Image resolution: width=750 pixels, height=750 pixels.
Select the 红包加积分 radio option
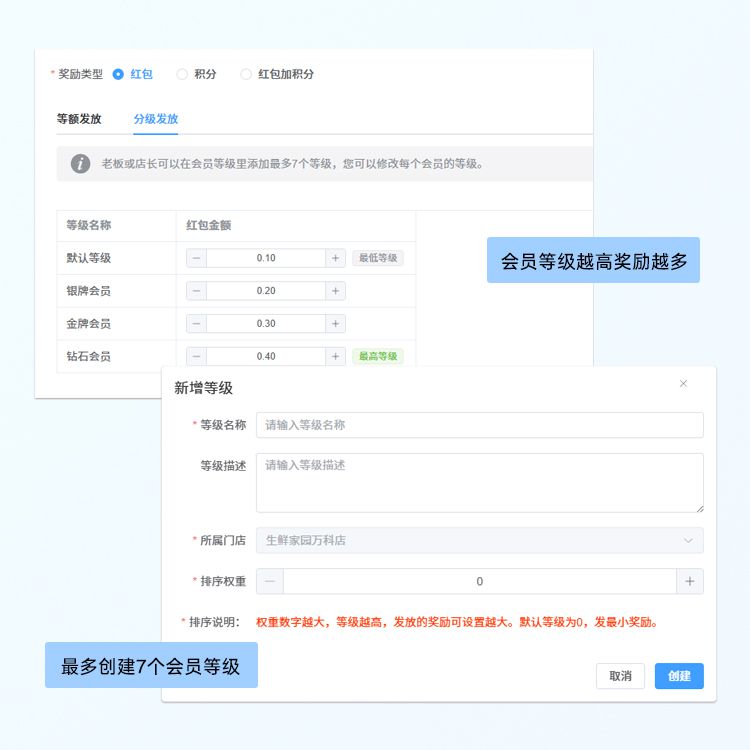point(246,74)
